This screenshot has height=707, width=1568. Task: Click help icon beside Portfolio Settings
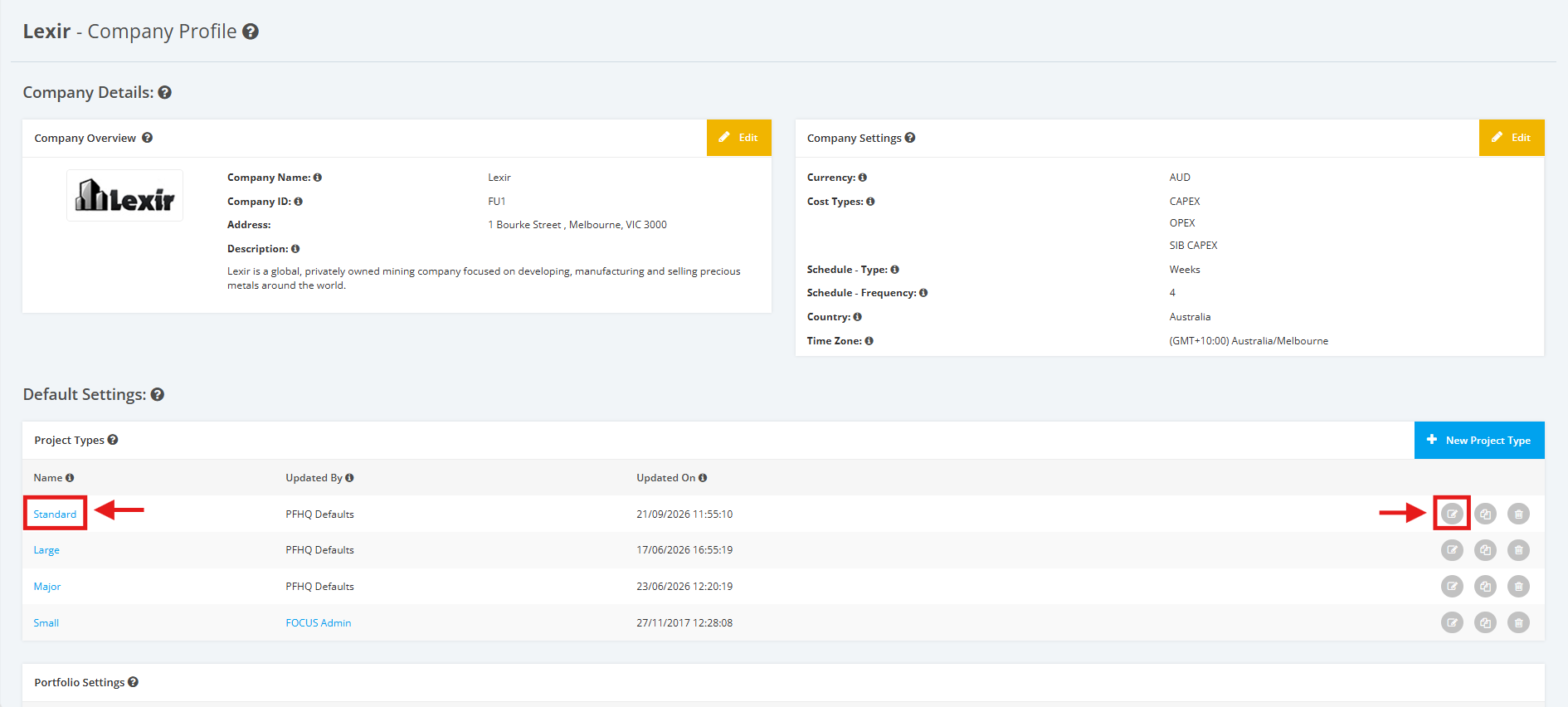coord(133,682)
